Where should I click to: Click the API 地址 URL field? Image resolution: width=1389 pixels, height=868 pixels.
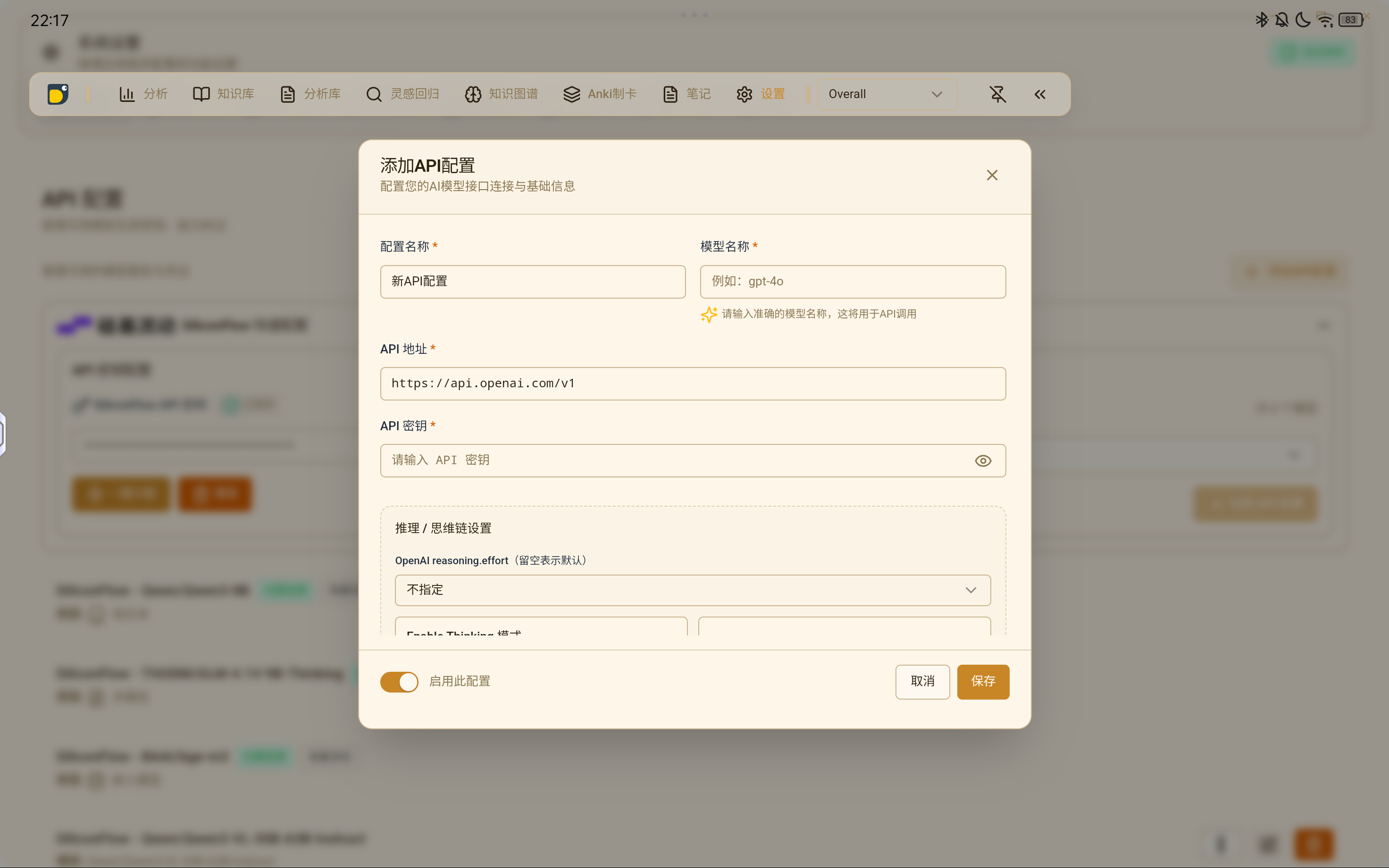[x=692, y=384]
